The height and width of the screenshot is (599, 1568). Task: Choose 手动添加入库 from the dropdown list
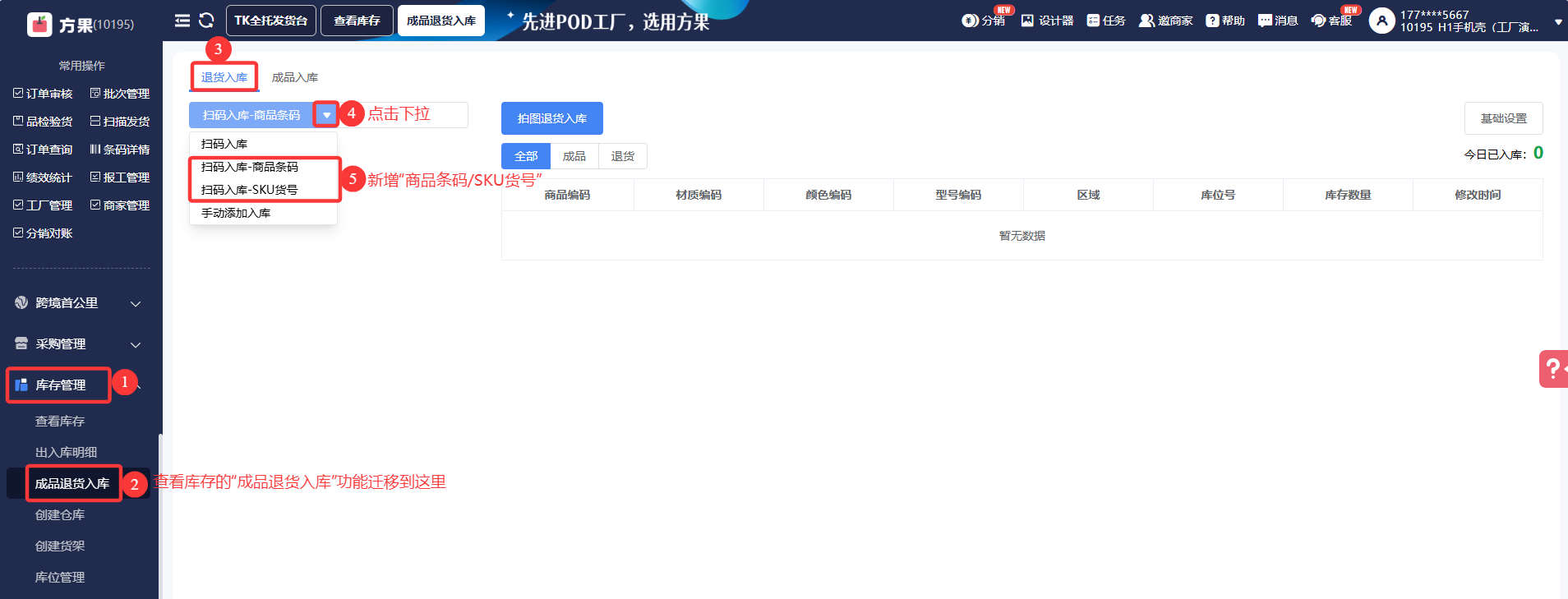tap(263, 213)
